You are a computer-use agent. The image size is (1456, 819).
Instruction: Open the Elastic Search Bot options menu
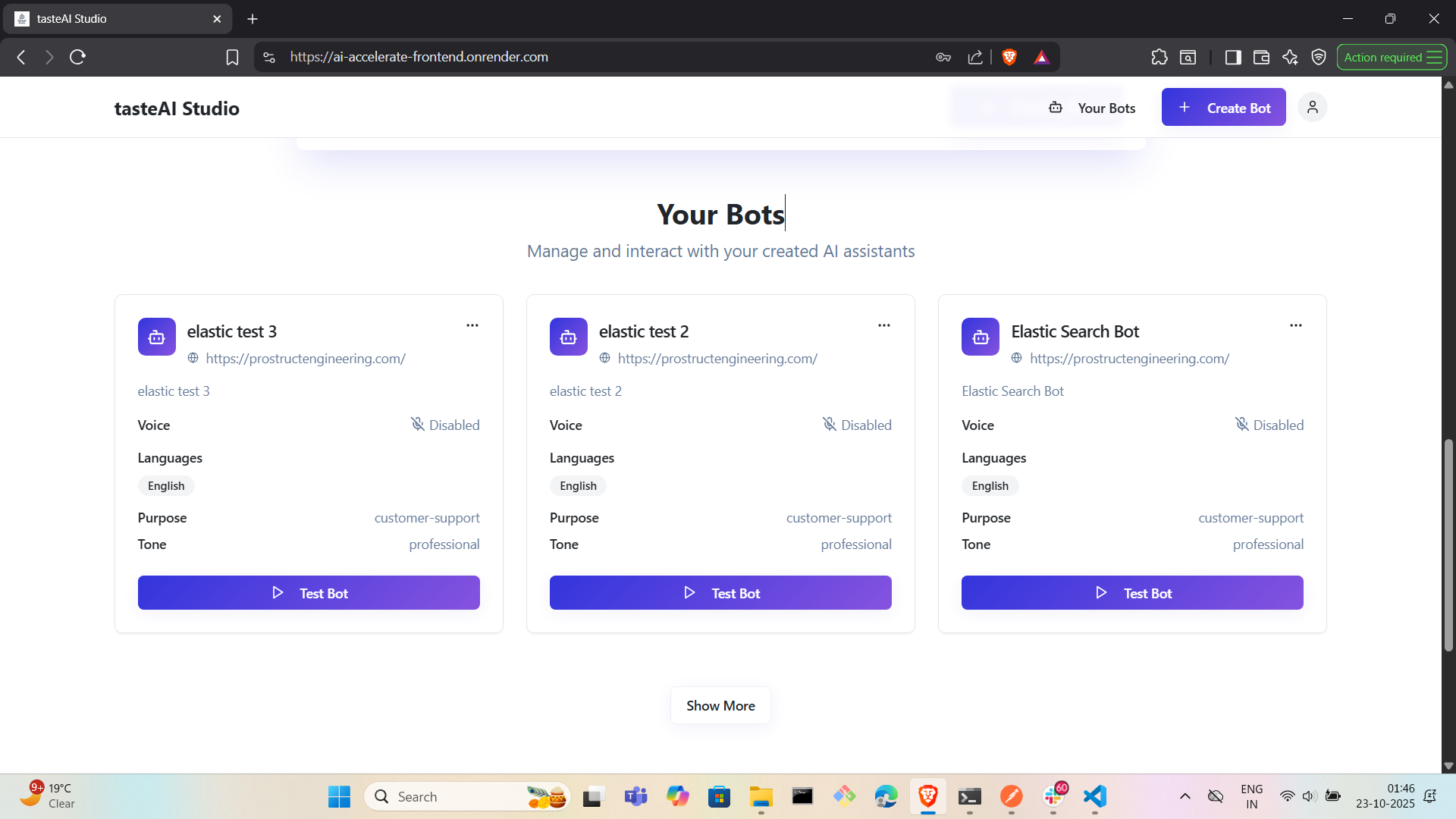pos(1295,325)
